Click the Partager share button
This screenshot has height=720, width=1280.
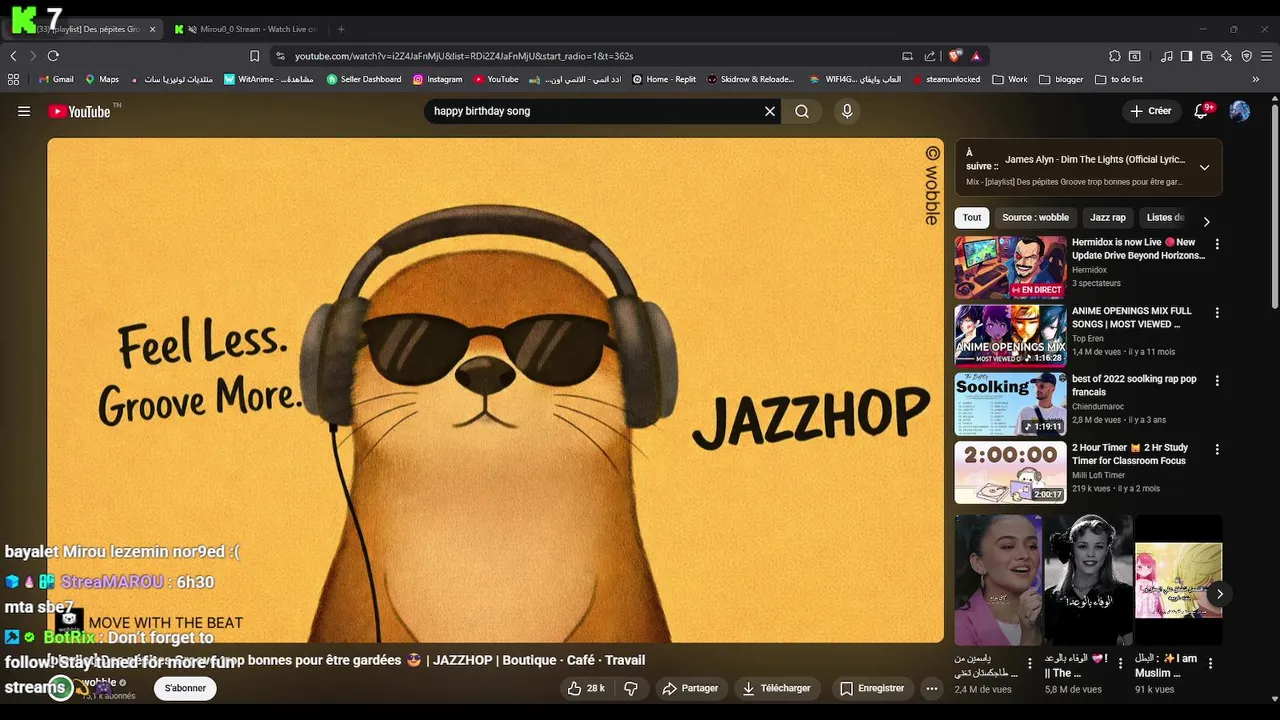[690, 688]
